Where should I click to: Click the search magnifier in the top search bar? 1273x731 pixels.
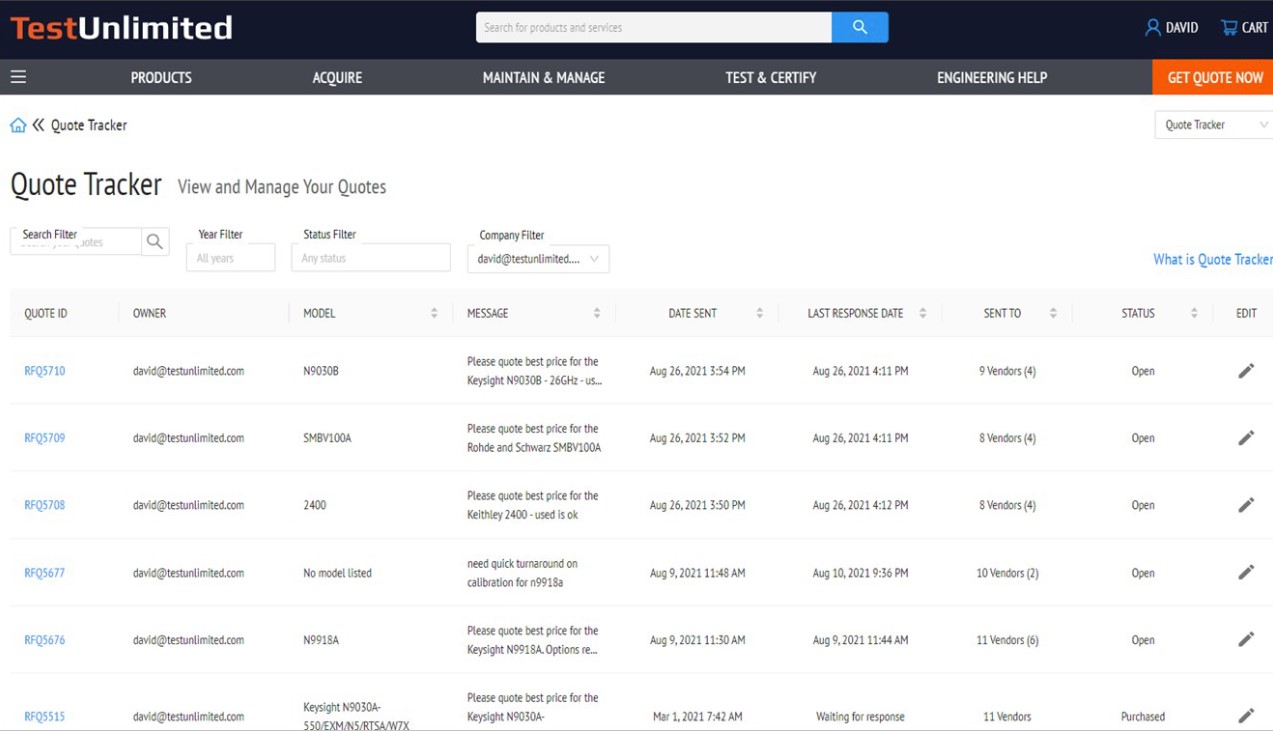pos(860,27)
